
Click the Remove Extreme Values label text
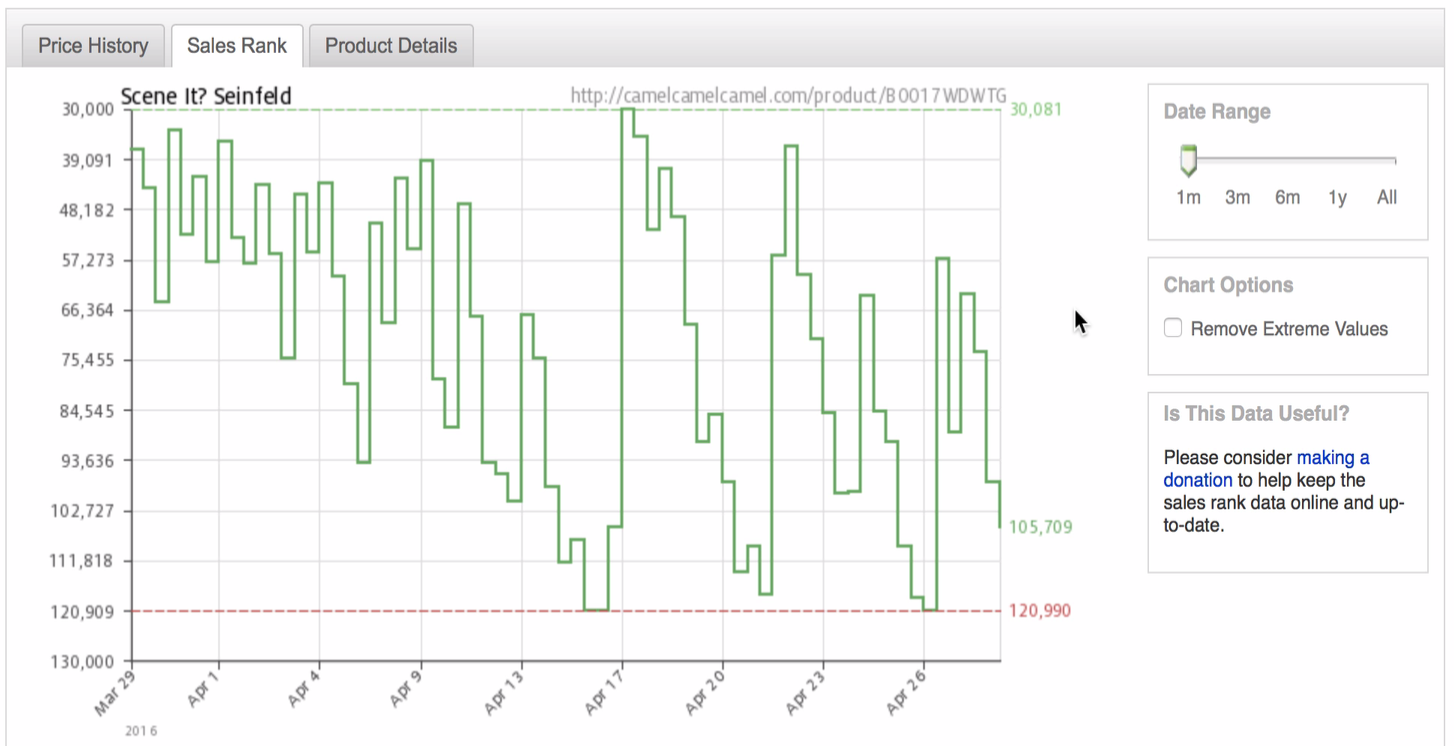point(1289,329)
